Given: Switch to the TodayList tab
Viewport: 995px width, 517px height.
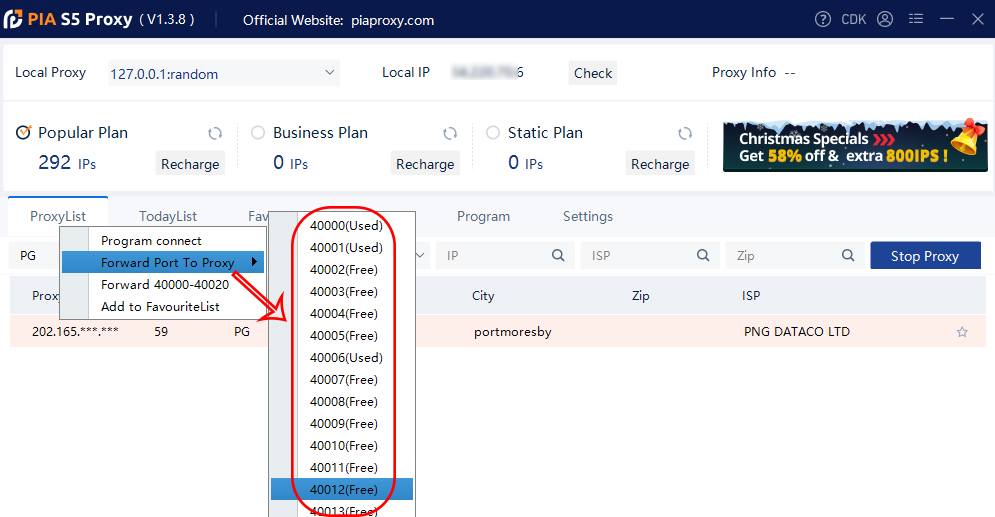Looking at the screenshot, I should pyautogui.click(x=168, y=216).
